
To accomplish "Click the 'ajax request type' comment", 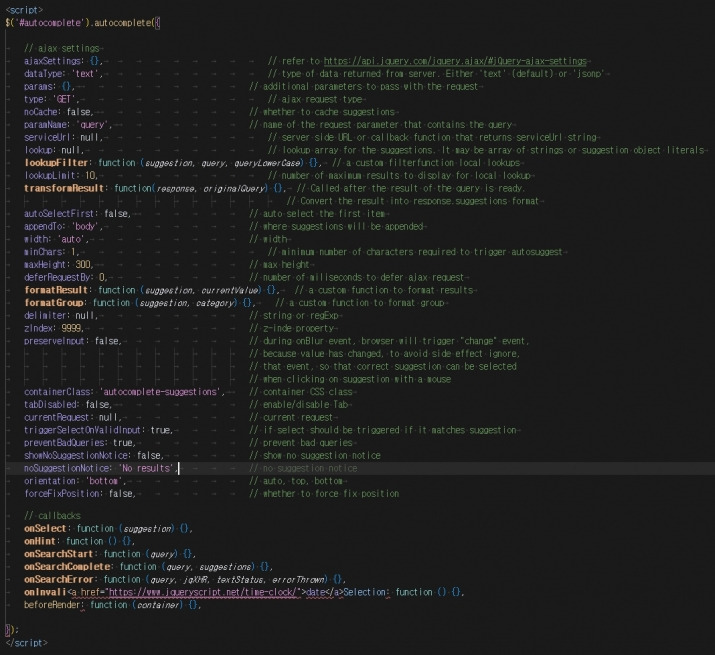I will (x=316, y=99).
